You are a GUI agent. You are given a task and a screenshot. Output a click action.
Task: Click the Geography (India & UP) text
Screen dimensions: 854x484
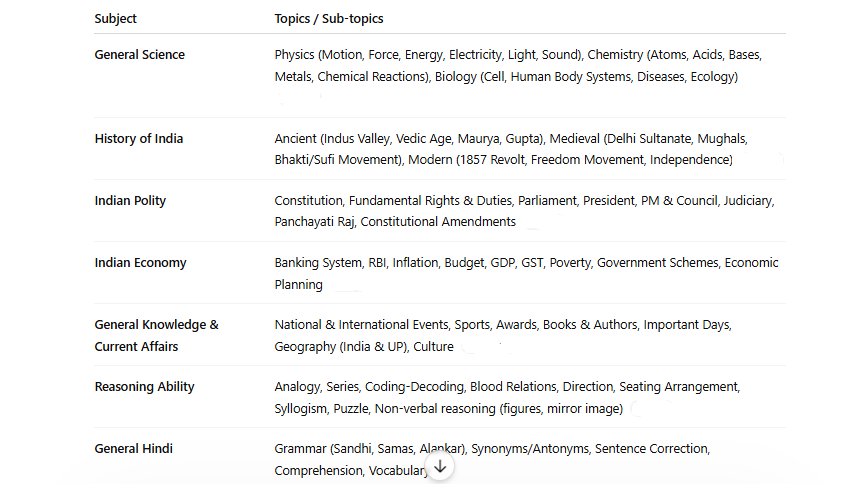[341, 346]
